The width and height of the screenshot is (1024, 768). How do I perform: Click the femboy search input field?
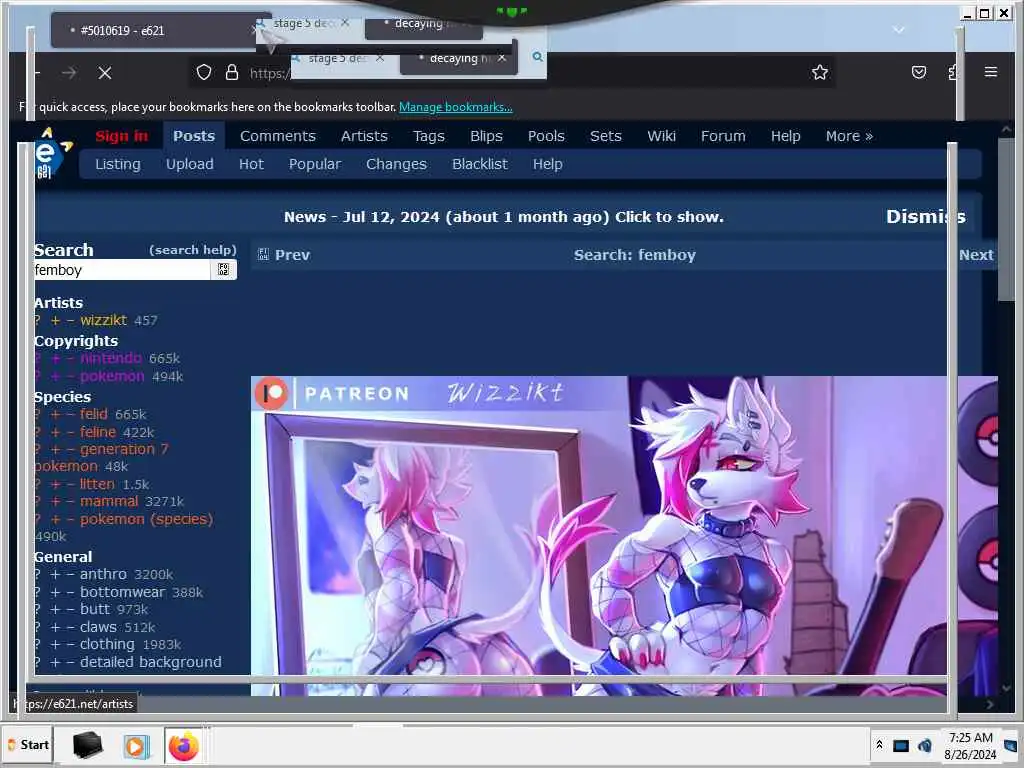pos(122,270)
